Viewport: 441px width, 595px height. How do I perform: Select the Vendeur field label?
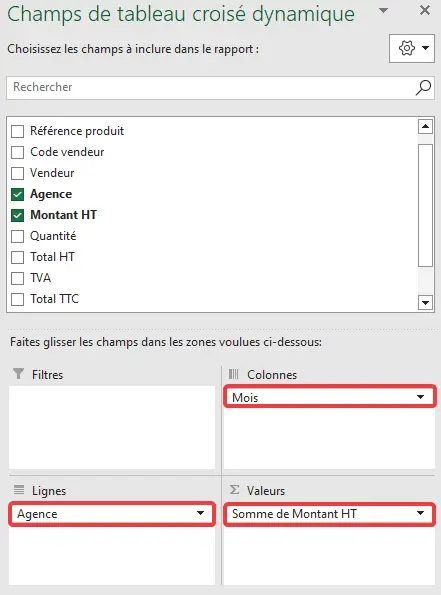52,173
